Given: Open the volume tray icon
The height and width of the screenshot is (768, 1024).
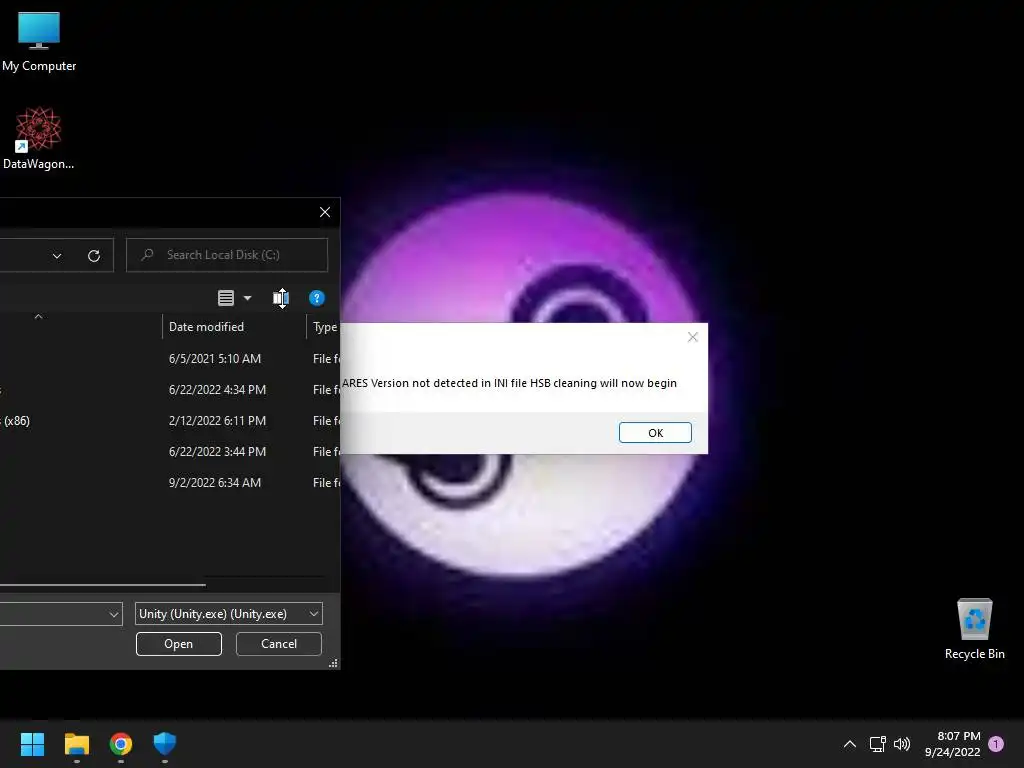Looking at the screenshot, I should (x=902, y=744).
